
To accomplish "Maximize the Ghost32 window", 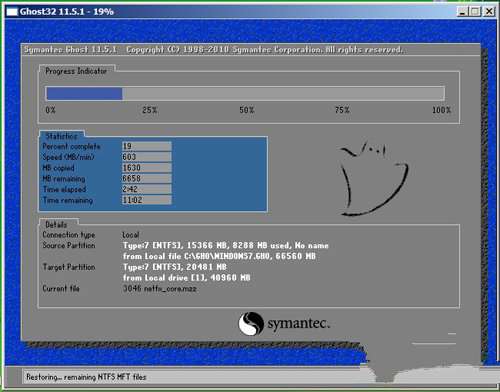I will (475, 12).
